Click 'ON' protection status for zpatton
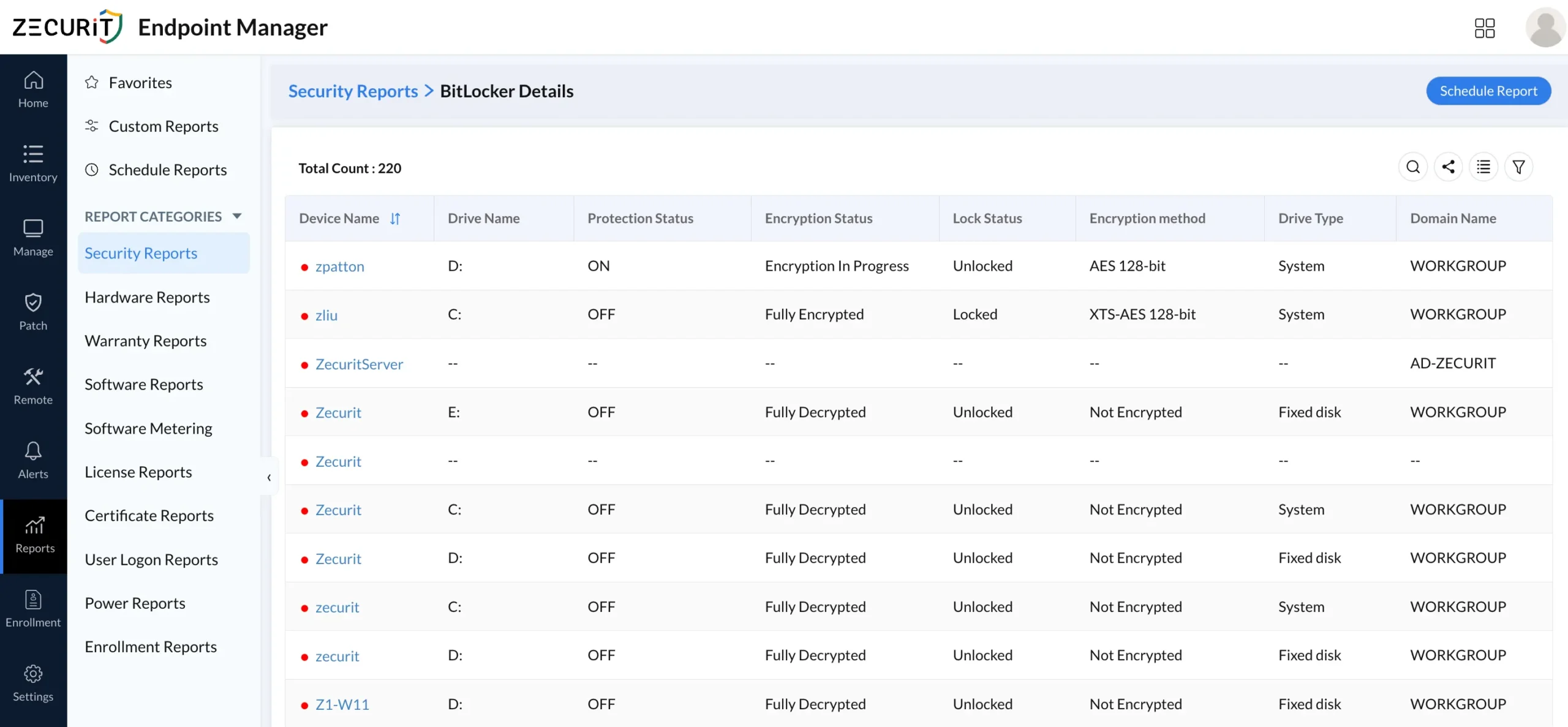Image resolution: width=1568 pixels, height=727 pixels. coord(598,265)
